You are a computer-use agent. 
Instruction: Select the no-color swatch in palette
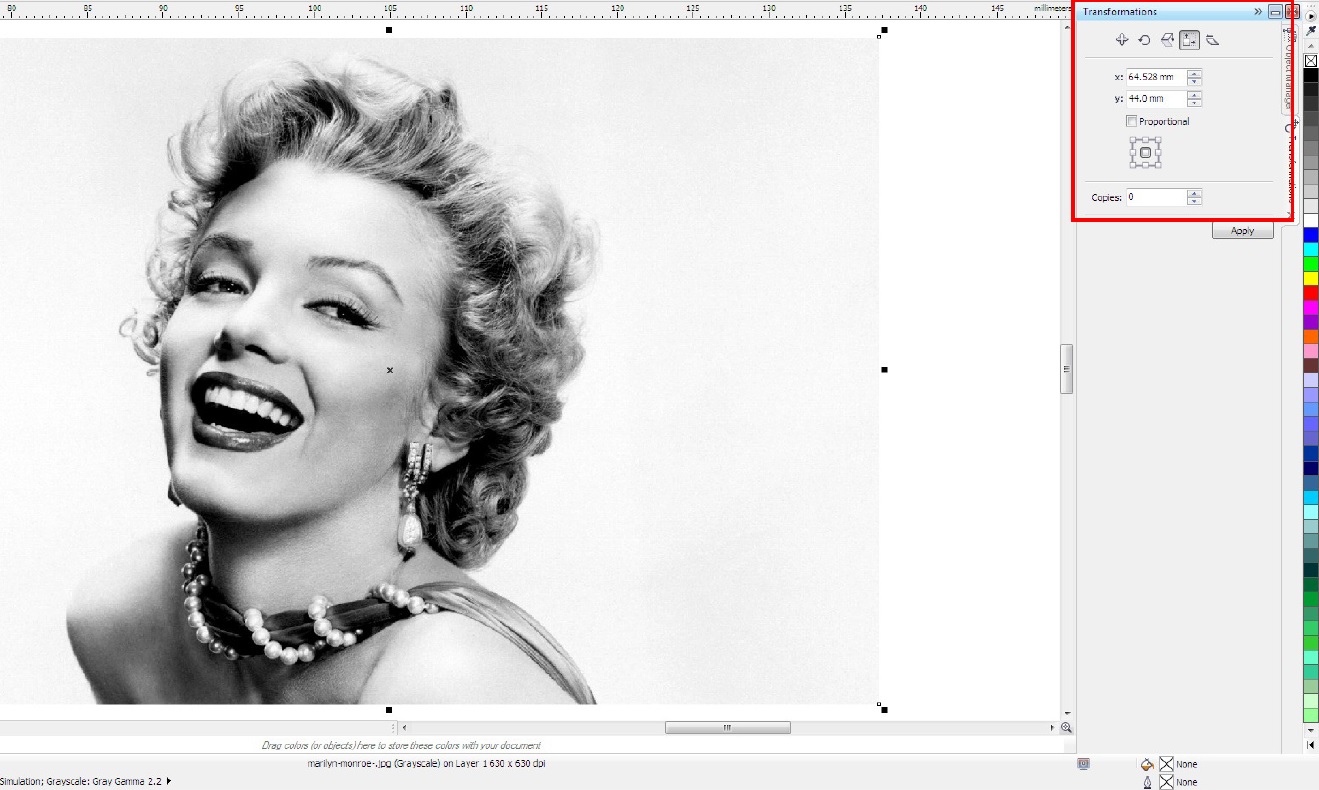[1311, 61]
